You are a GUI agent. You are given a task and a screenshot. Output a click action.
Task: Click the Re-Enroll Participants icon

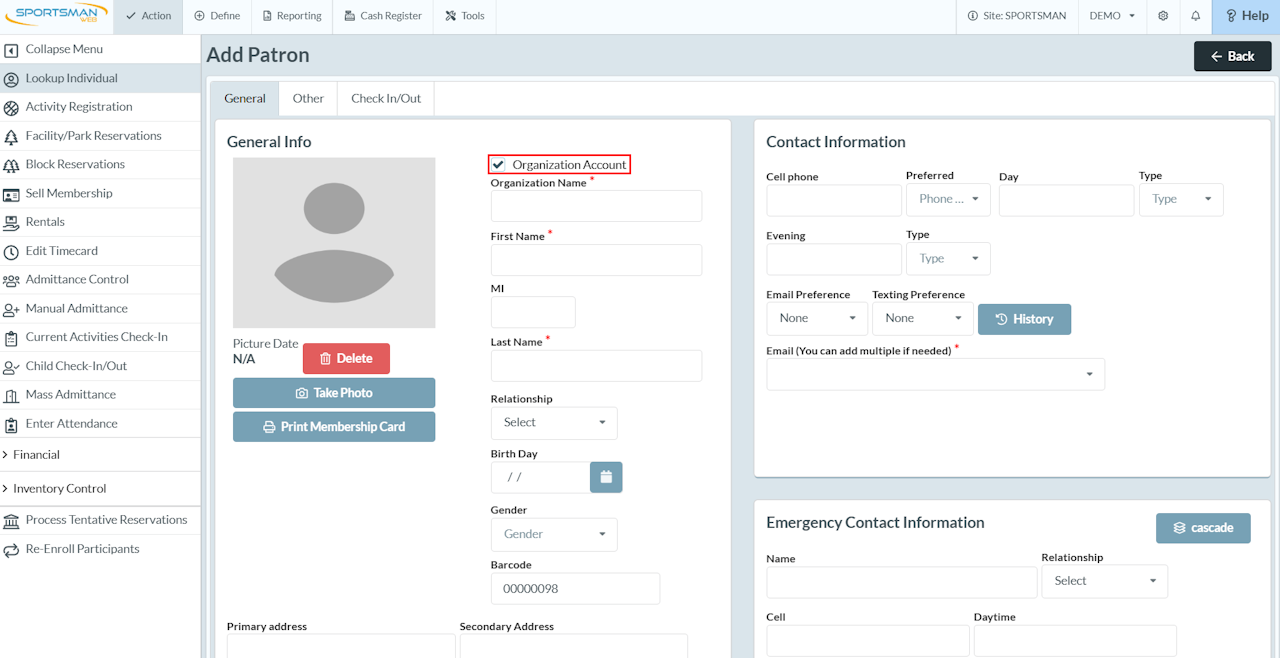coord(11,550)
